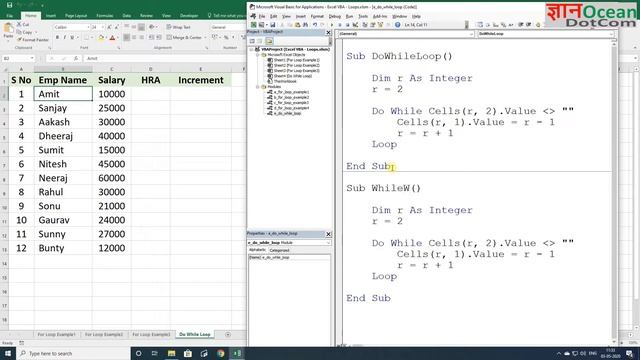The height and width of the screenshot is (360, 640).
Task: Apply underline formatting in Excel ribbon
Action: click(x=72, y=38)
